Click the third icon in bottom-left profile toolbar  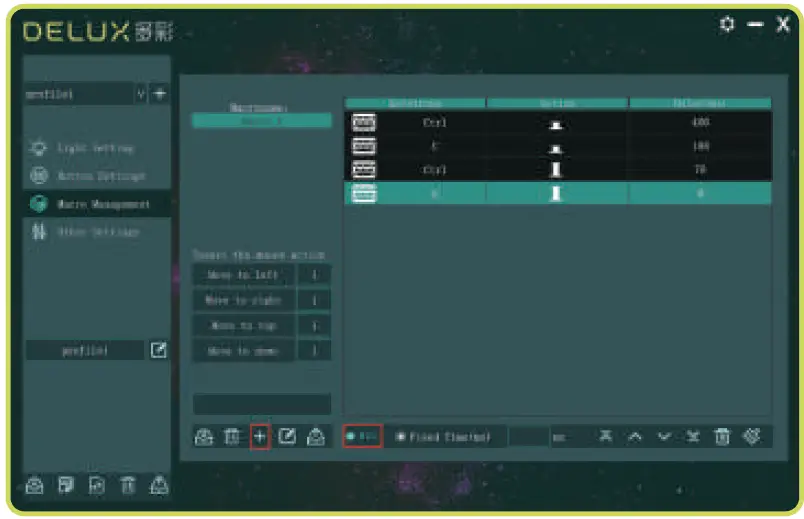tap(96, 485)
